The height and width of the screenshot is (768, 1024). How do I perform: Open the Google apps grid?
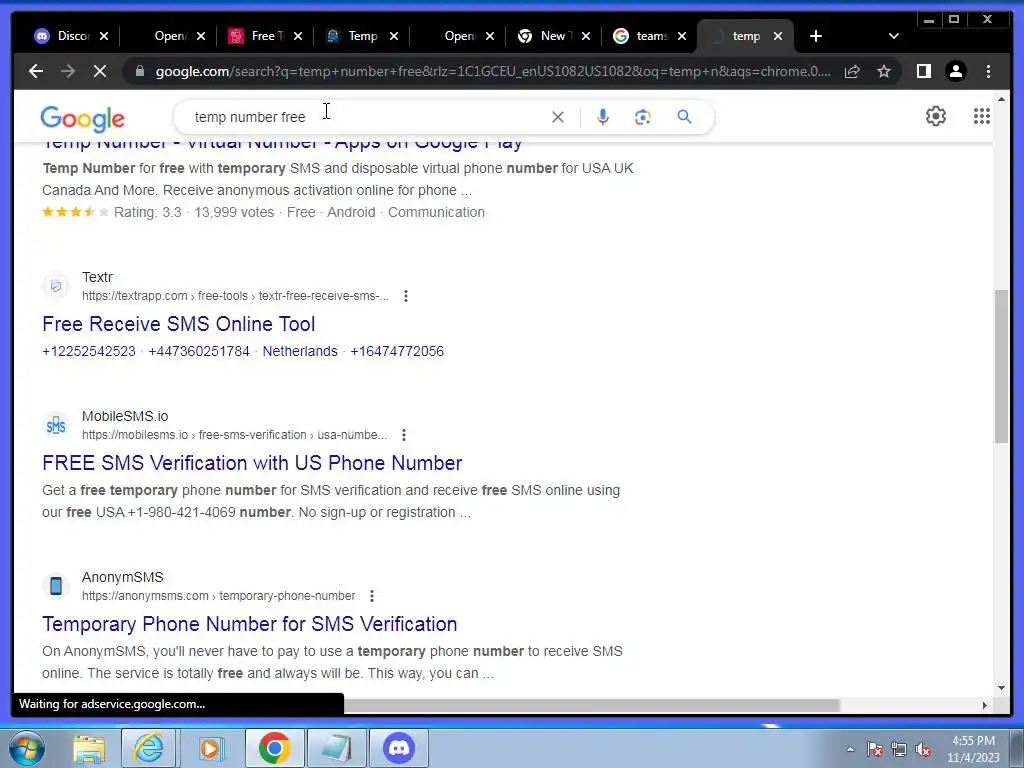point(982,116)
